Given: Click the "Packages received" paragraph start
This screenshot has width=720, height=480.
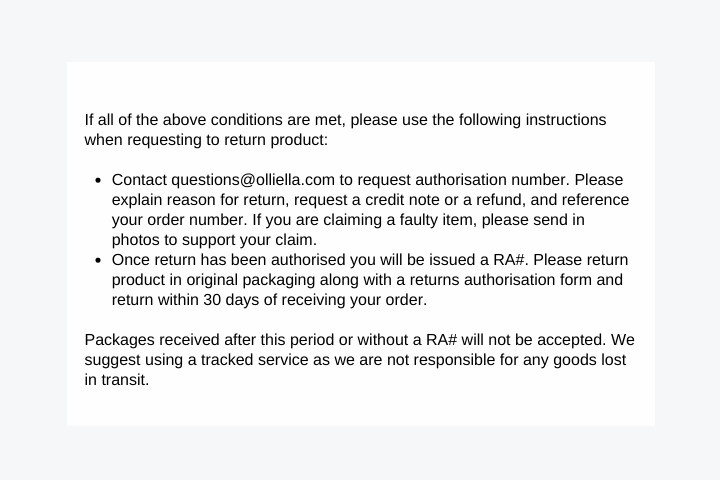Looking at the screenshot, I should coord(152,340).
